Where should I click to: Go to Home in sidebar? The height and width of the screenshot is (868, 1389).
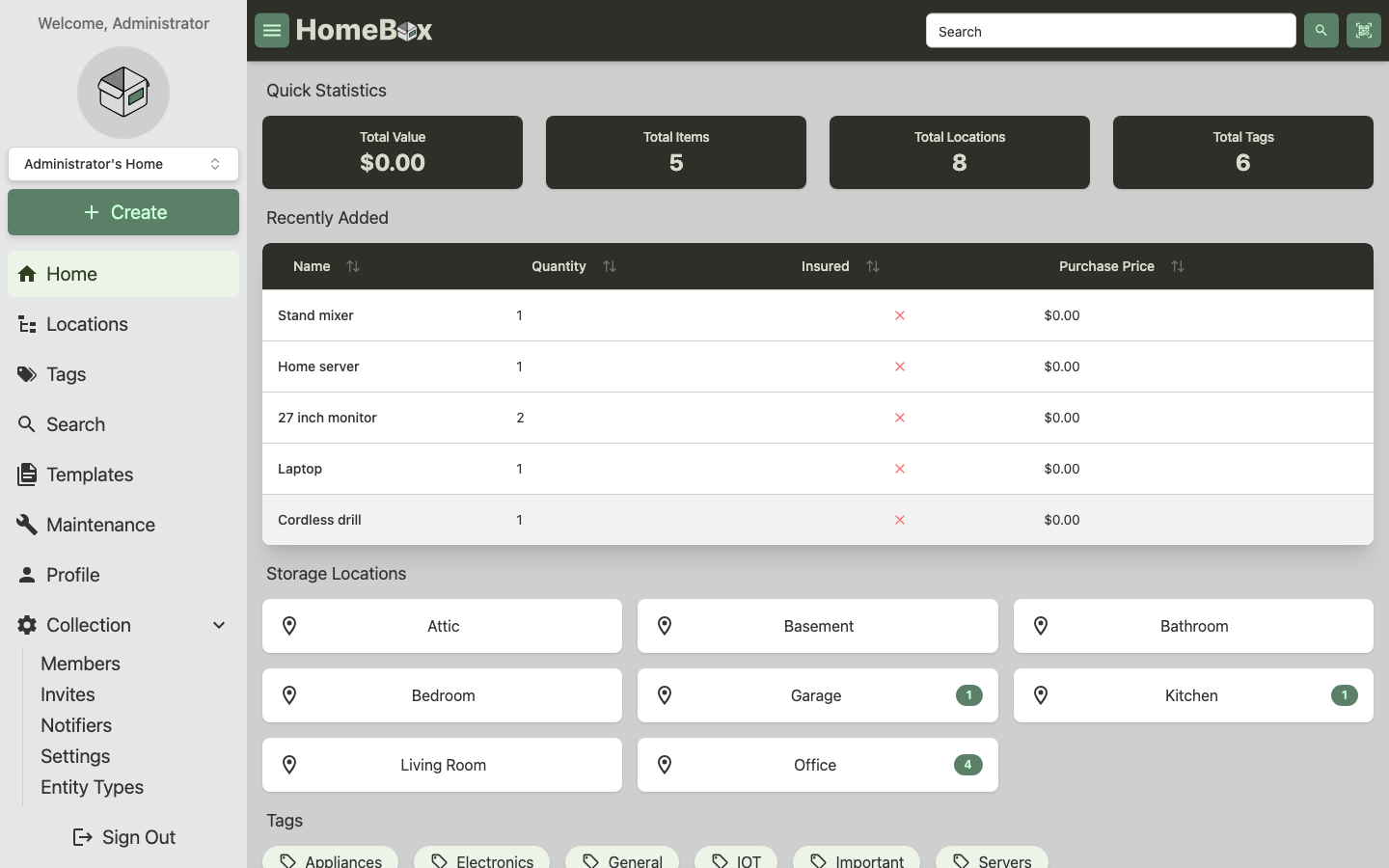123,274
